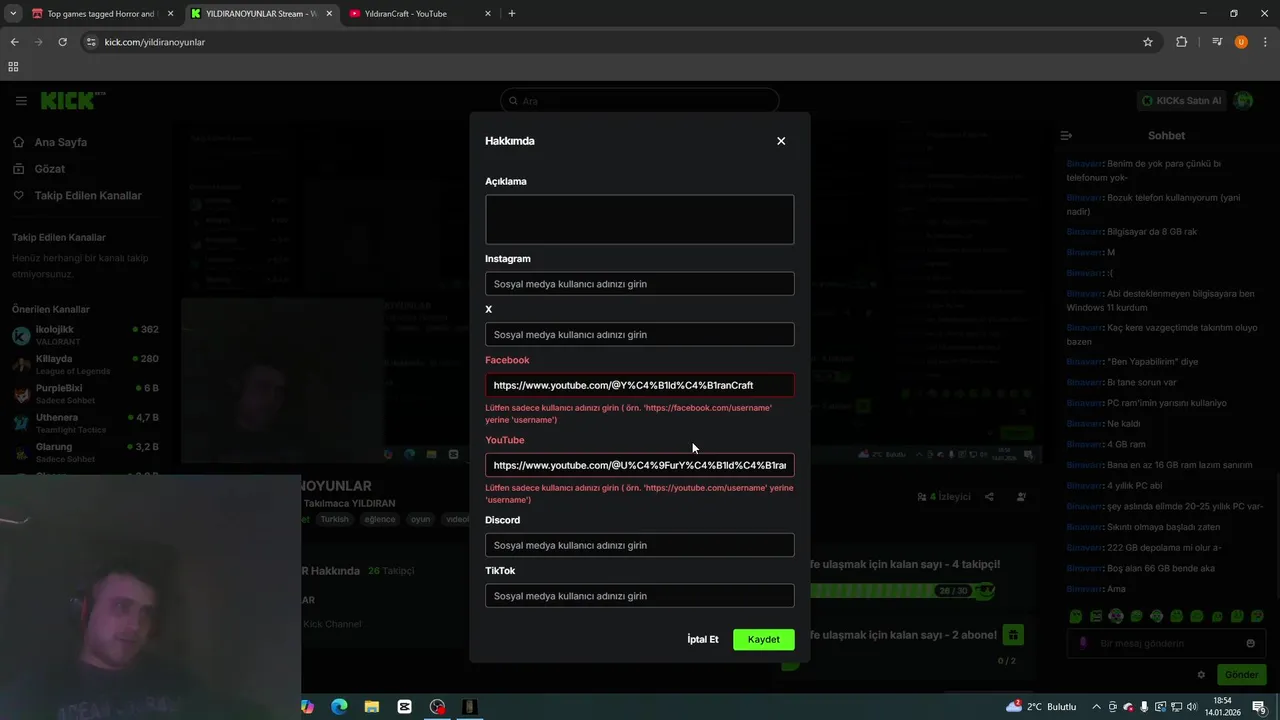Show hidden system tray icons

click(1096, 707)
